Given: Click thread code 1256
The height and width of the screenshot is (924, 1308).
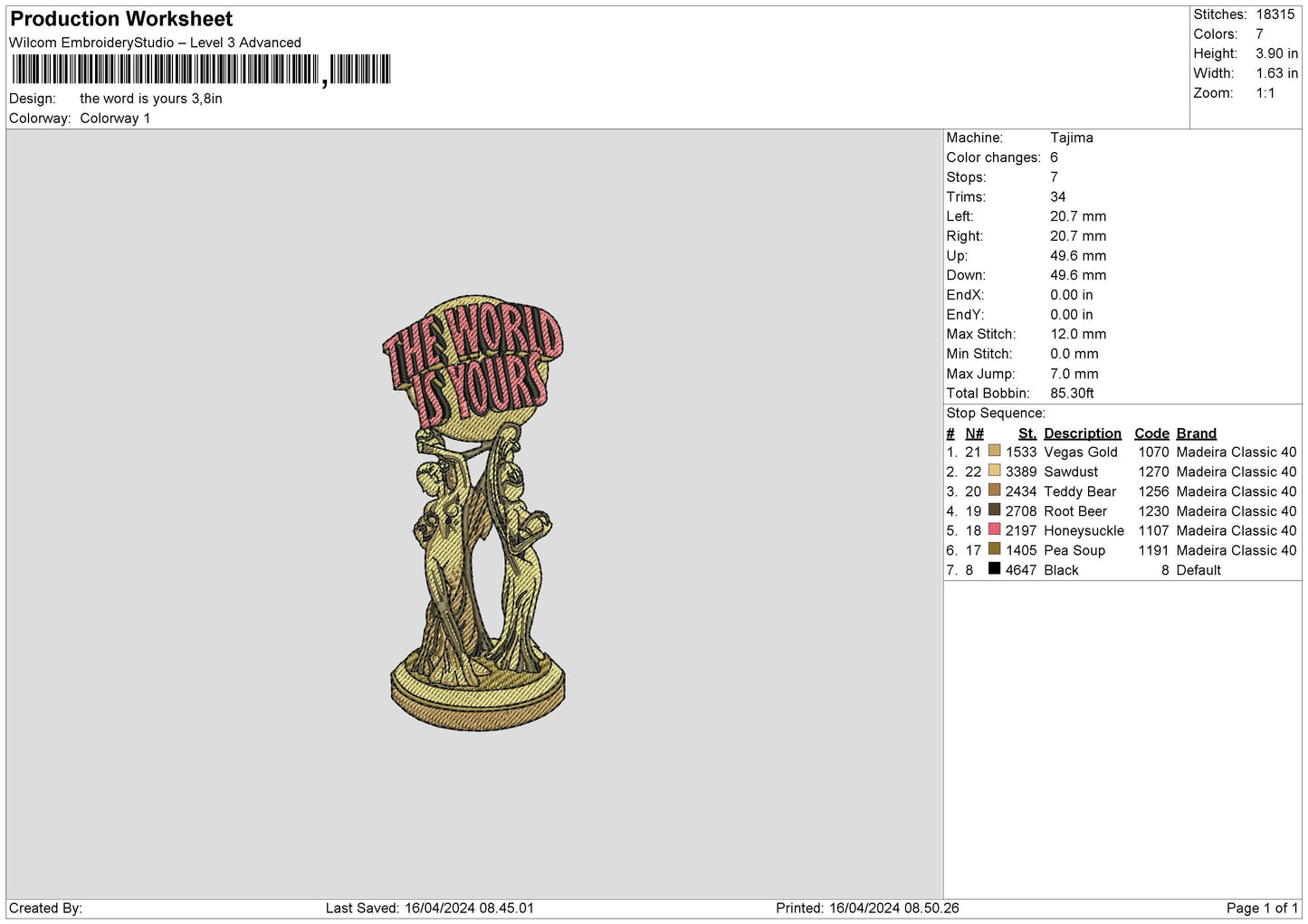Looking at the screenshot, I should point(1154,492).
